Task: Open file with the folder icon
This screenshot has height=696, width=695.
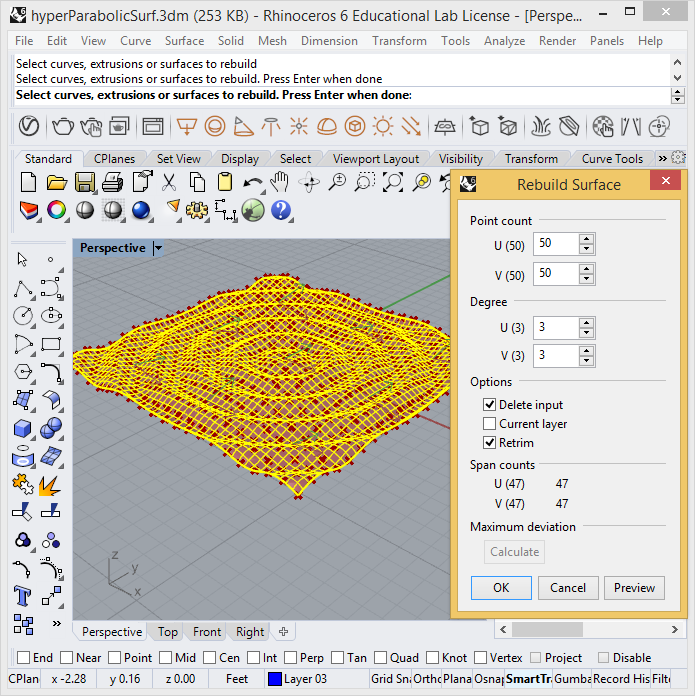Action: click(56, 182)
